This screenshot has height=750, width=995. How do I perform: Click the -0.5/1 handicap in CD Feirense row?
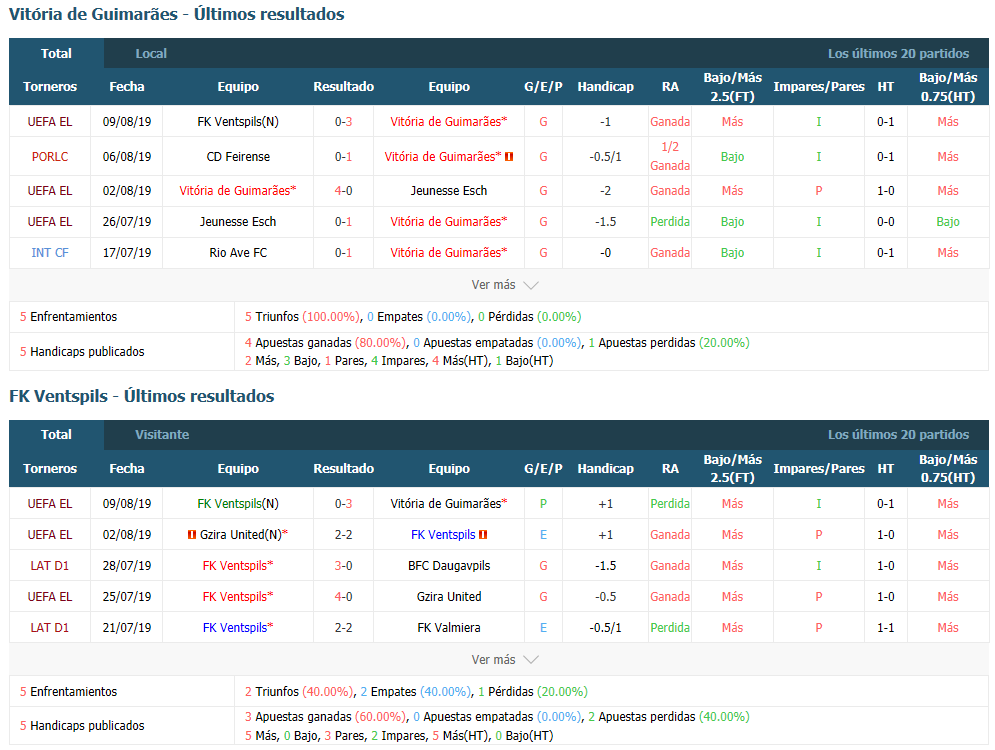tap(605, 156)
